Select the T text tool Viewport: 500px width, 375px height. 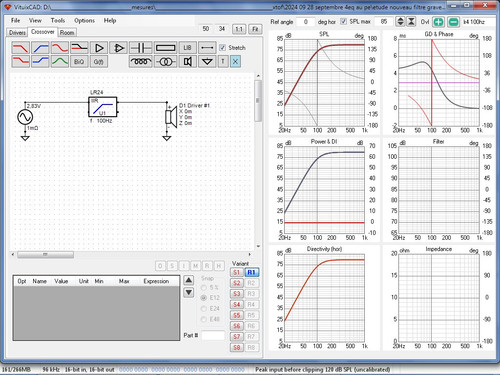(223, 61)
